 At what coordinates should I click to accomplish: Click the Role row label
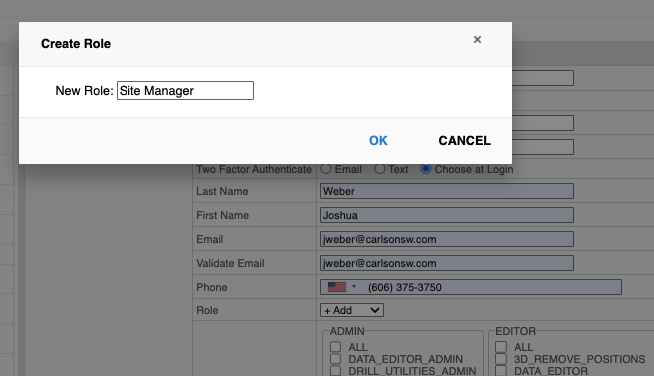click(x=207, y=310)
